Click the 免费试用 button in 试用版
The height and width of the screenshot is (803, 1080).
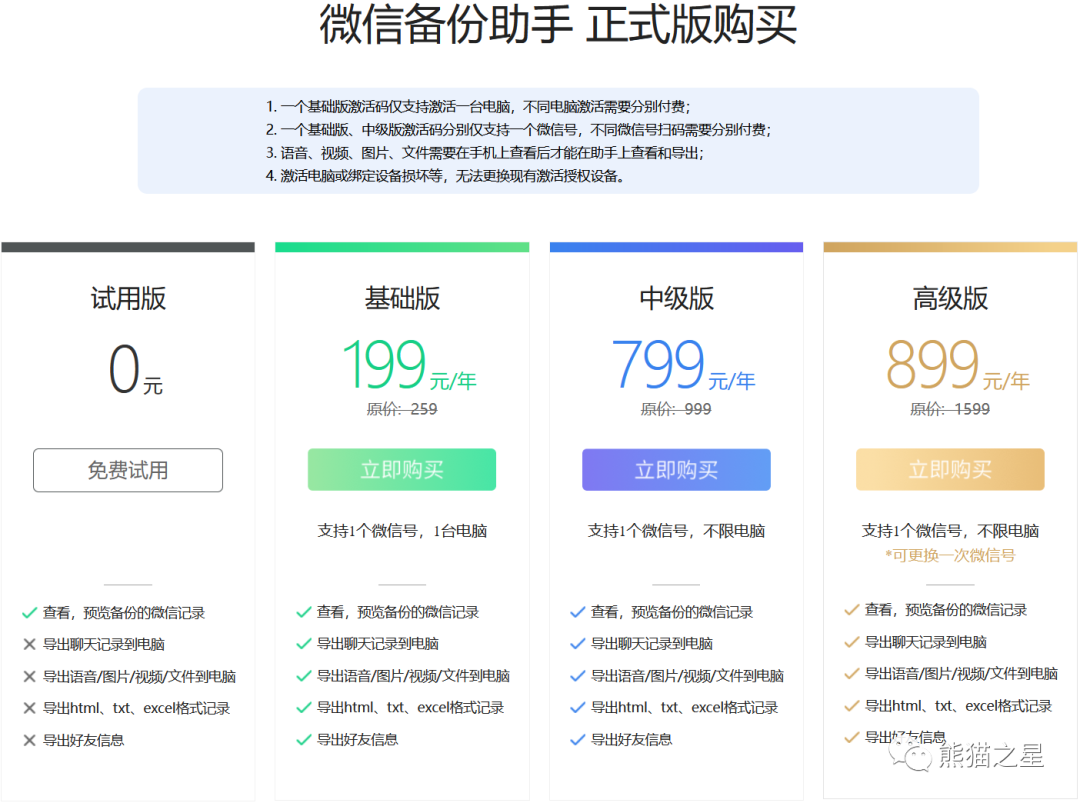128,470
